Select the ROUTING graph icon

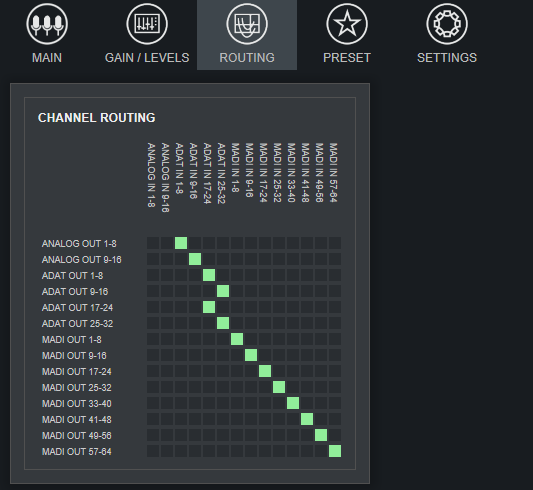coord(247,24)
